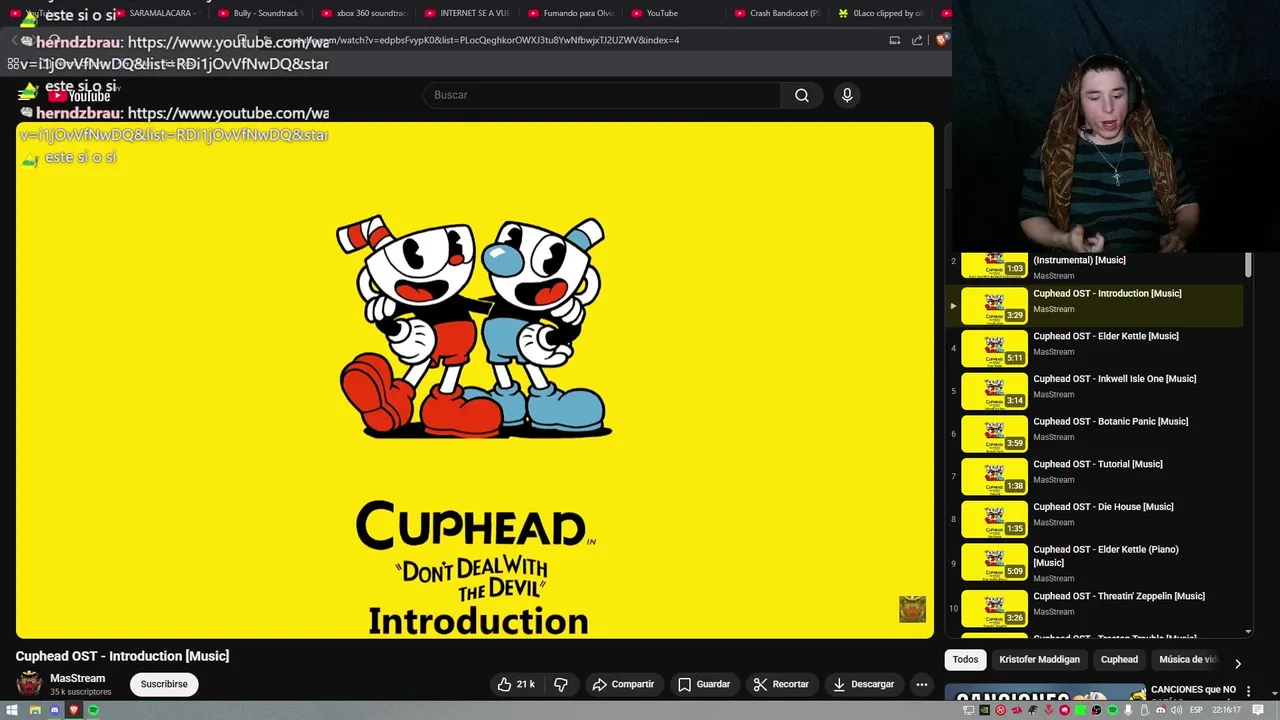Subscribe with the Suscribirse button
This screenshot has height=720, width=1280.
164,684
